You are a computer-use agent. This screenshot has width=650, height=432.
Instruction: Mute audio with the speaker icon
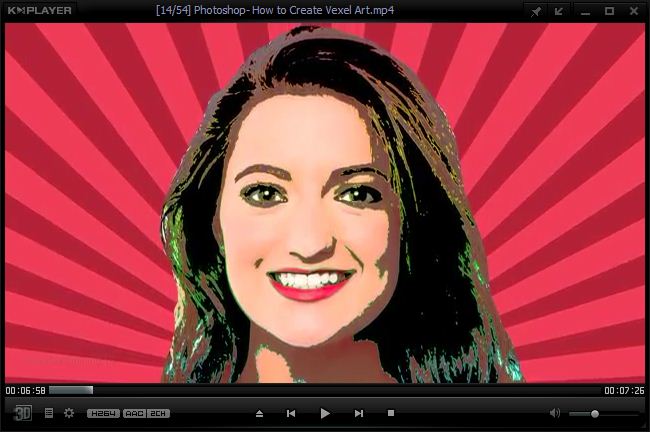(555, 413)
